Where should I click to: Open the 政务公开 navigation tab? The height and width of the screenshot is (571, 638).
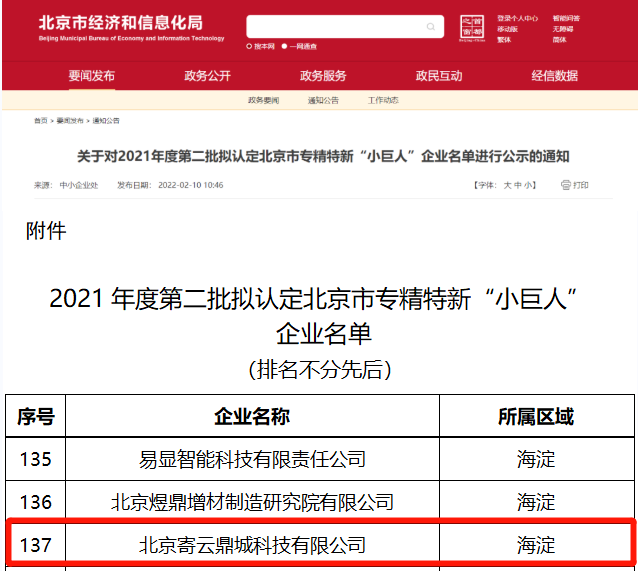point(207,76)
